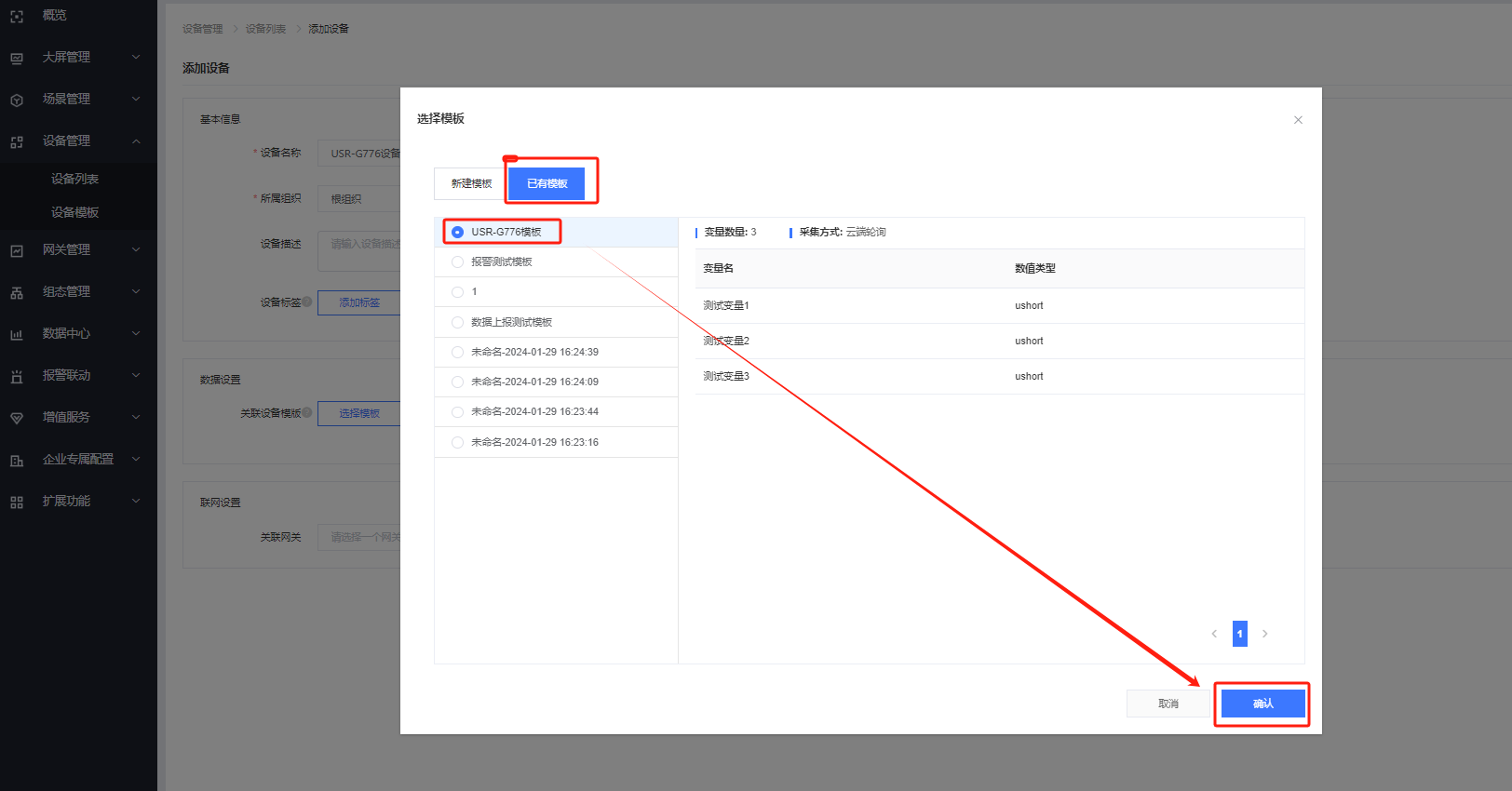Click the 组态管理 icon in sidebar
This screenshot has height=791, width=1512.
(x=17, y=292)
